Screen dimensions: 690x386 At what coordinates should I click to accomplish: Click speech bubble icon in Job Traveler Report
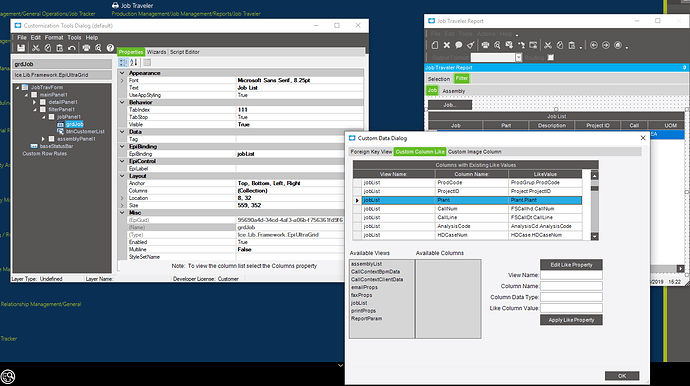click(459, 45)
